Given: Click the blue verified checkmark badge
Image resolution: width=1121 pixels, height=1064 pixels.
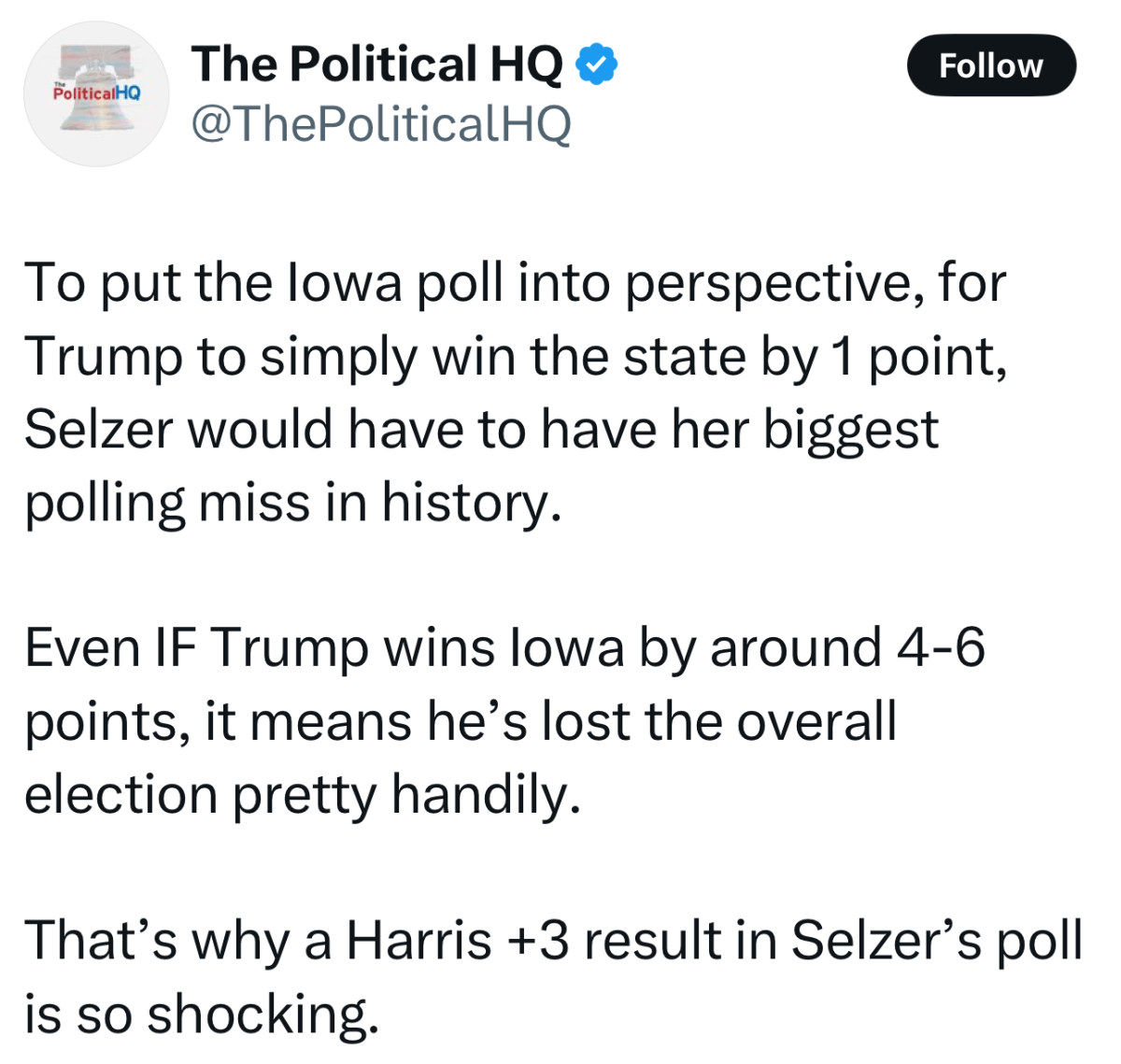Looking at the screenshot, I should tap(596, 64).
